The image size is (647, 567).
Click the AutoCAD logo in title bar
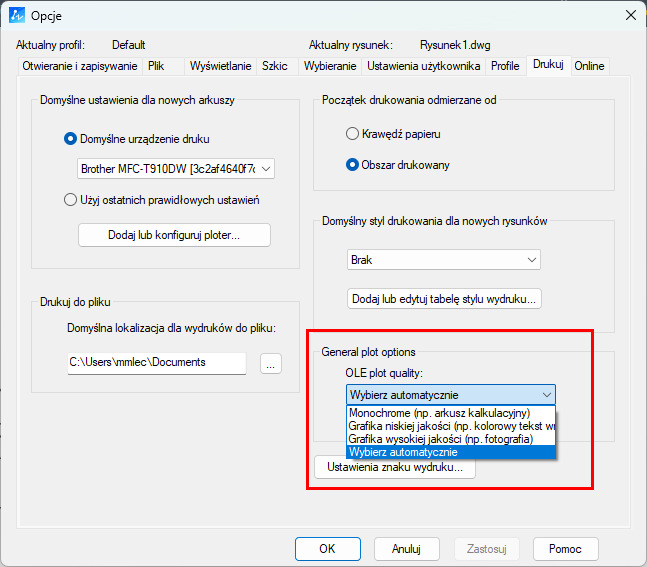pos(15,15)
